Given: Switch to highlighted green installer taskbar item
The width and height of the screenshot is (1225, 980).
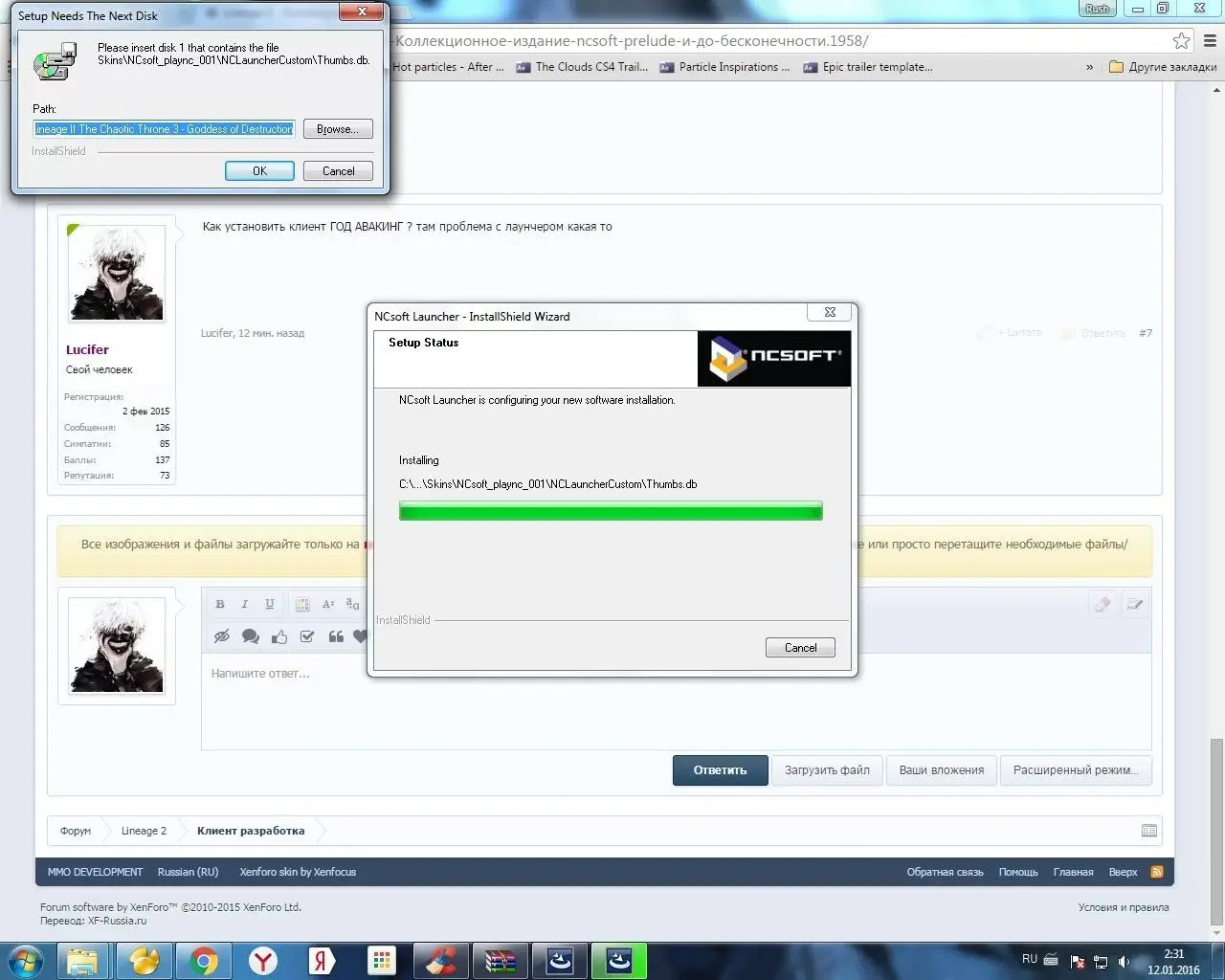Looking at the screenshot, I should coord(619,961).
